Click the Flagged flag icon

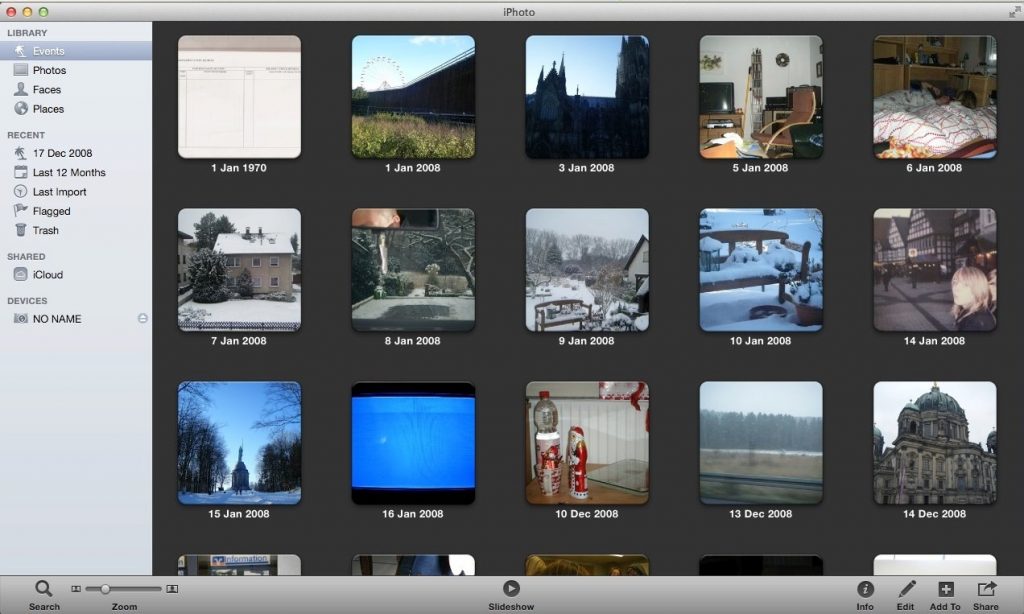(21, 210)
